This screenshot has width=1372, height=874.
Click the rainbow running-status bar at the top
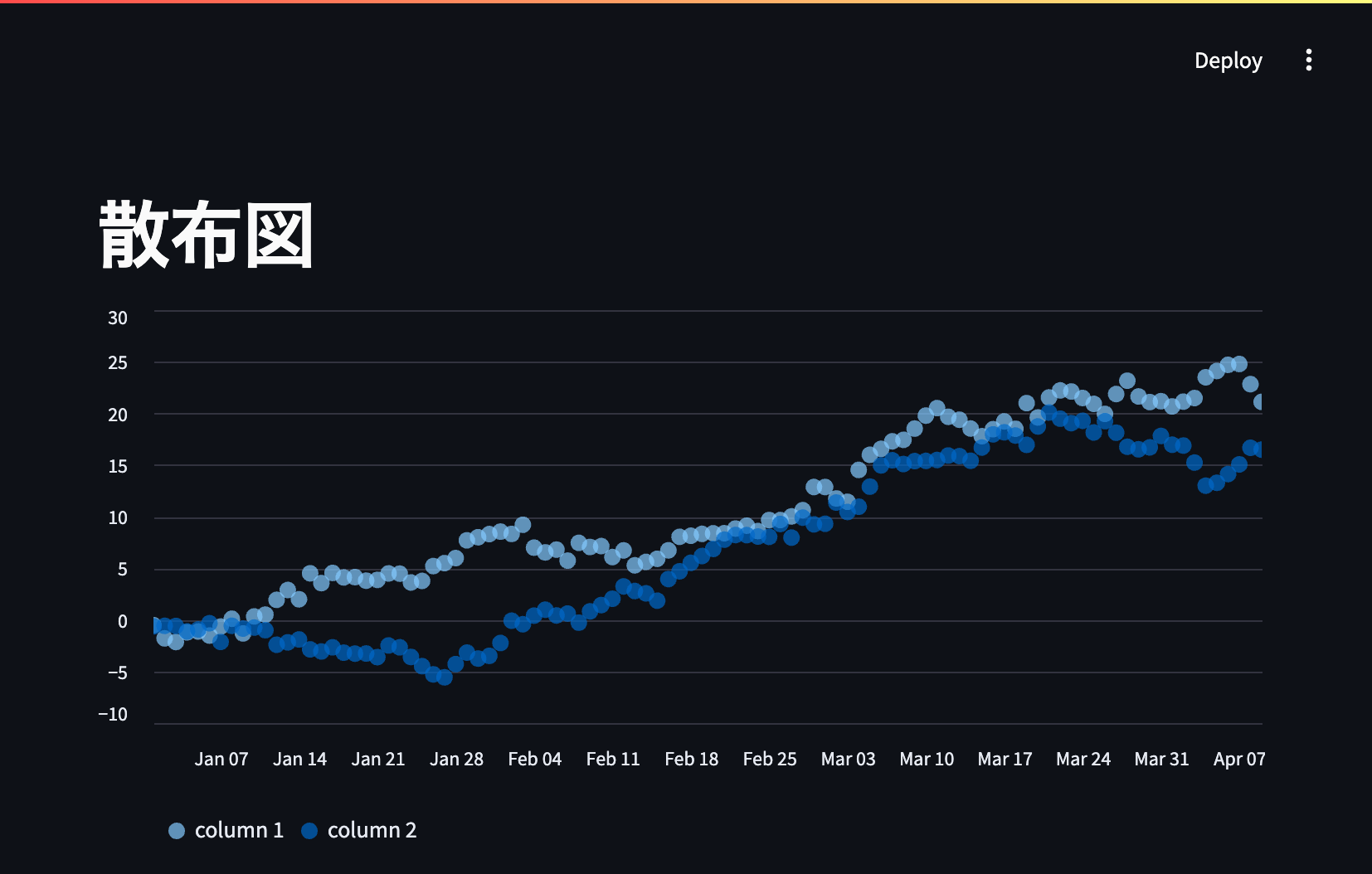click(686, 4)
